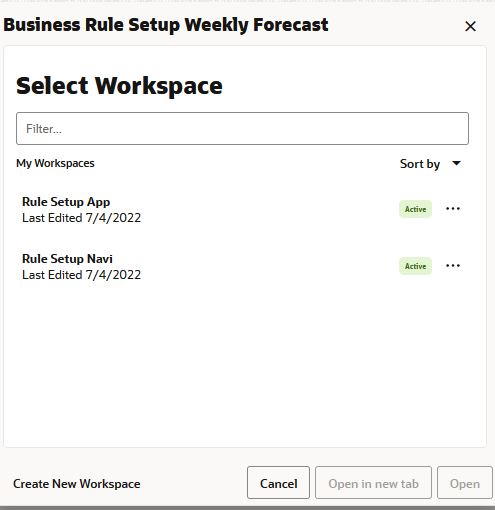The height and width of the screenshot is (510, 495).
Task: Click Active badge on Rule Setup Navi
Action: coord(415,266)
